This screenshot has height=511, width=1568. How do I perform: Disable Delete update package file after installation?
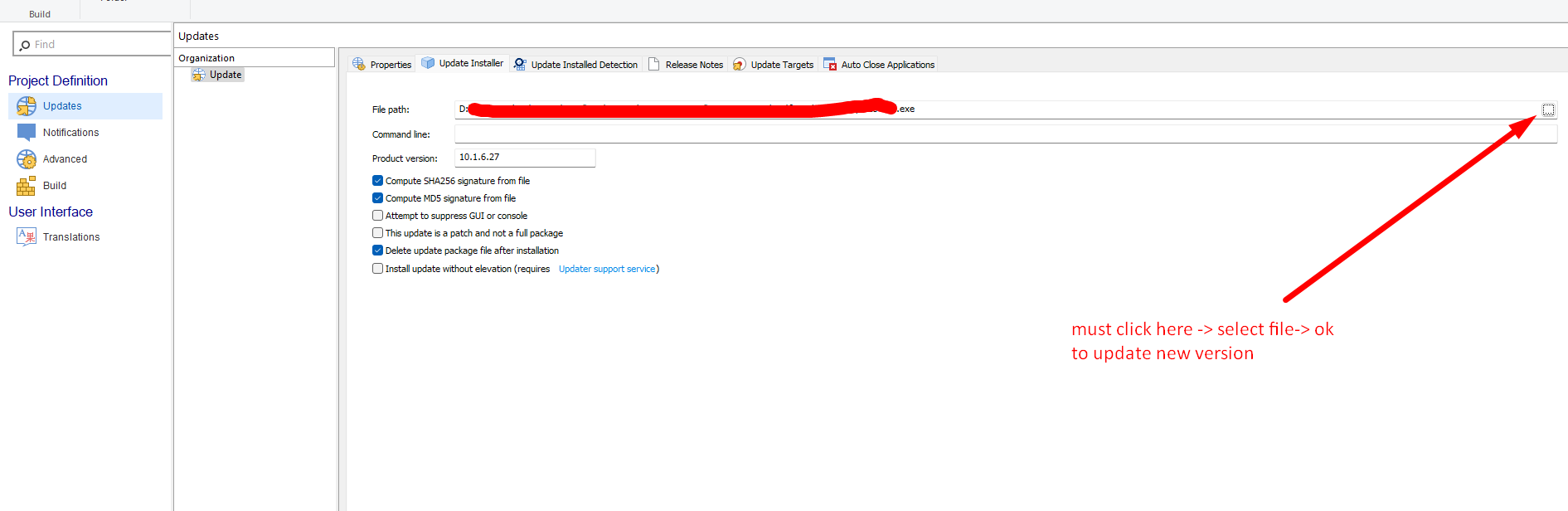tap(378, 251)
